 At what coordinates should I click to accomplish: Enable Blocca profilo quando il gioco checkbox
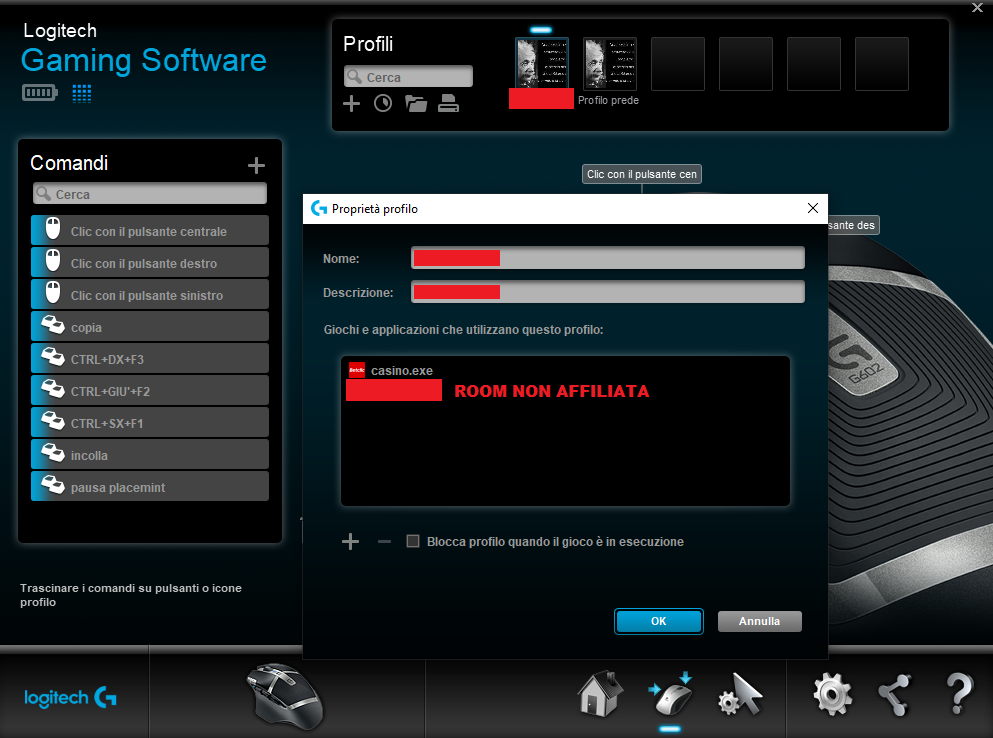[413, 541]
